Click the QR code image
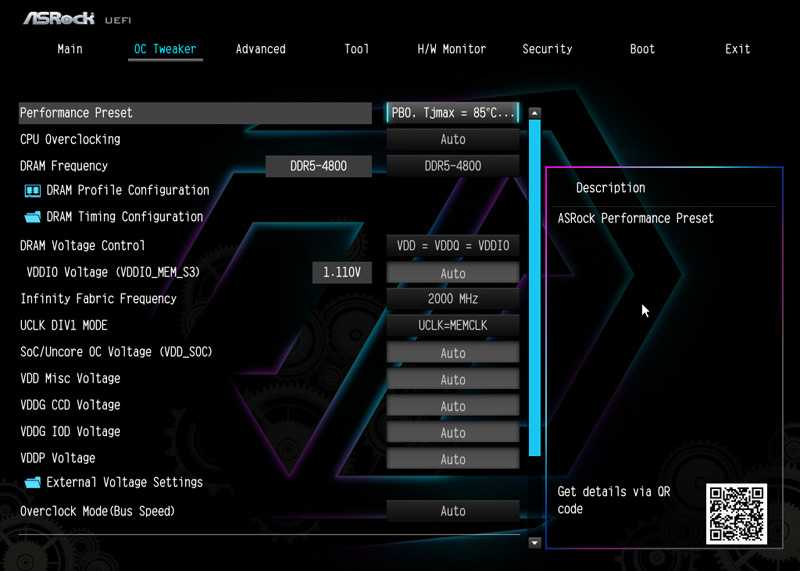800x571 pixels. click(x=736, y=514)
